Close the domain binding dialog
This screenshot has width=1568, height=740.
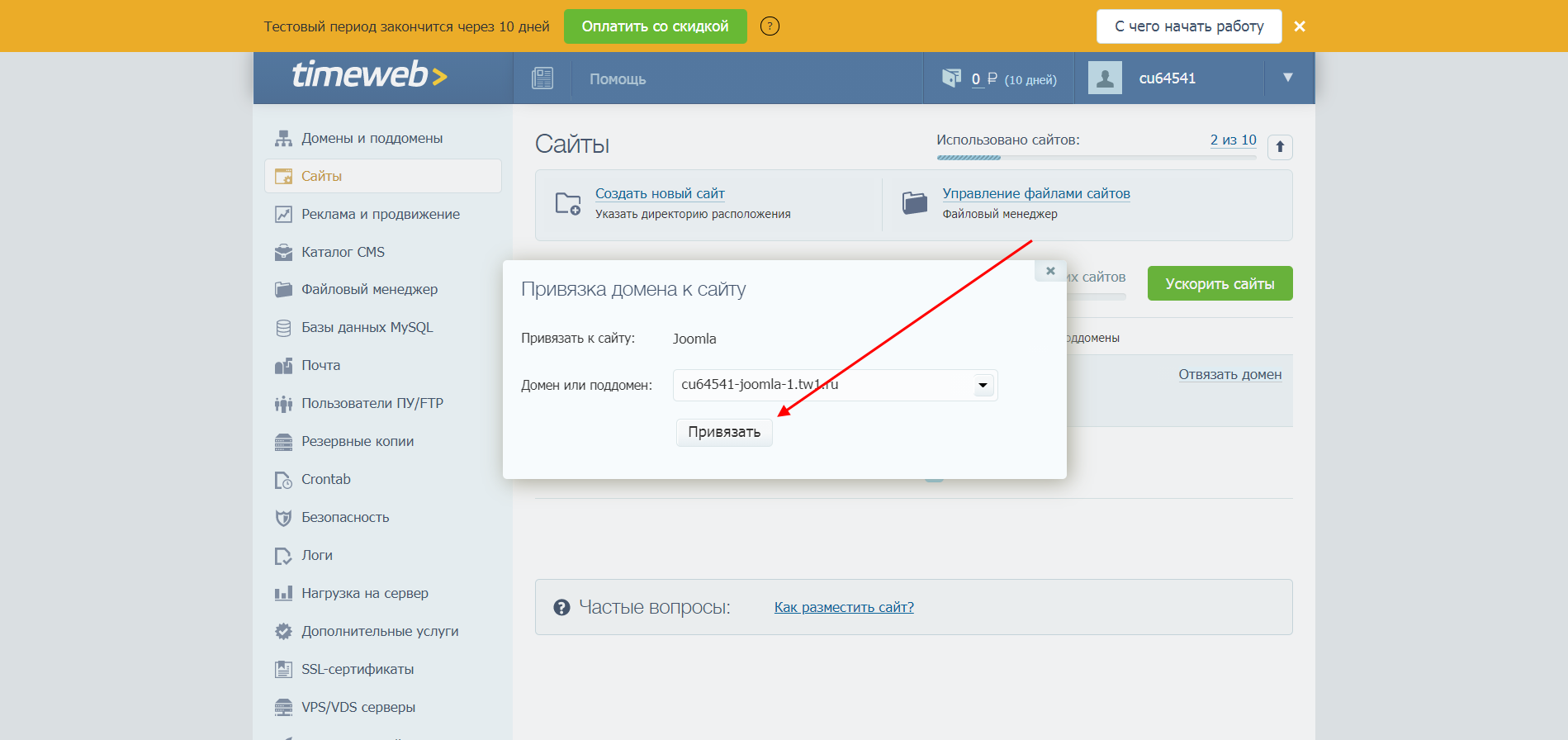click(x=1050, y=271)
